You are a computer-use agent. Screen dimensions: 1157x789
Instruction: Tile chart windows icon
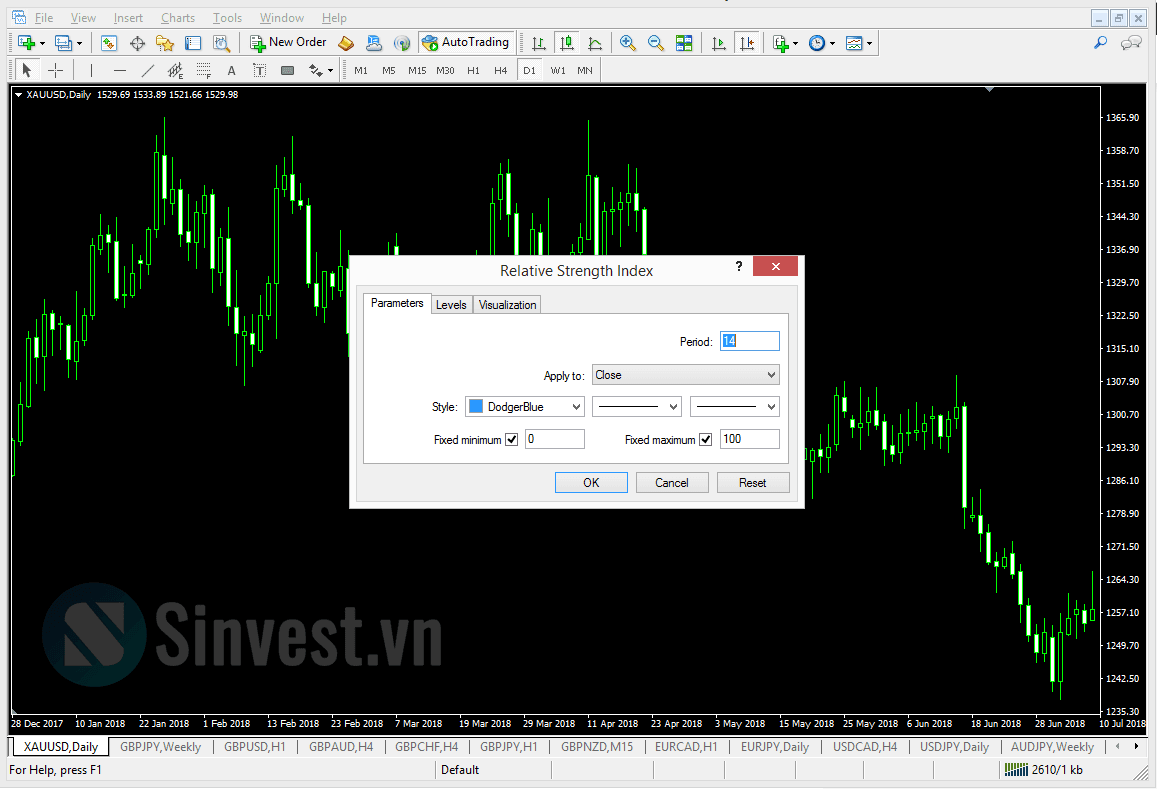pos(684,44)
